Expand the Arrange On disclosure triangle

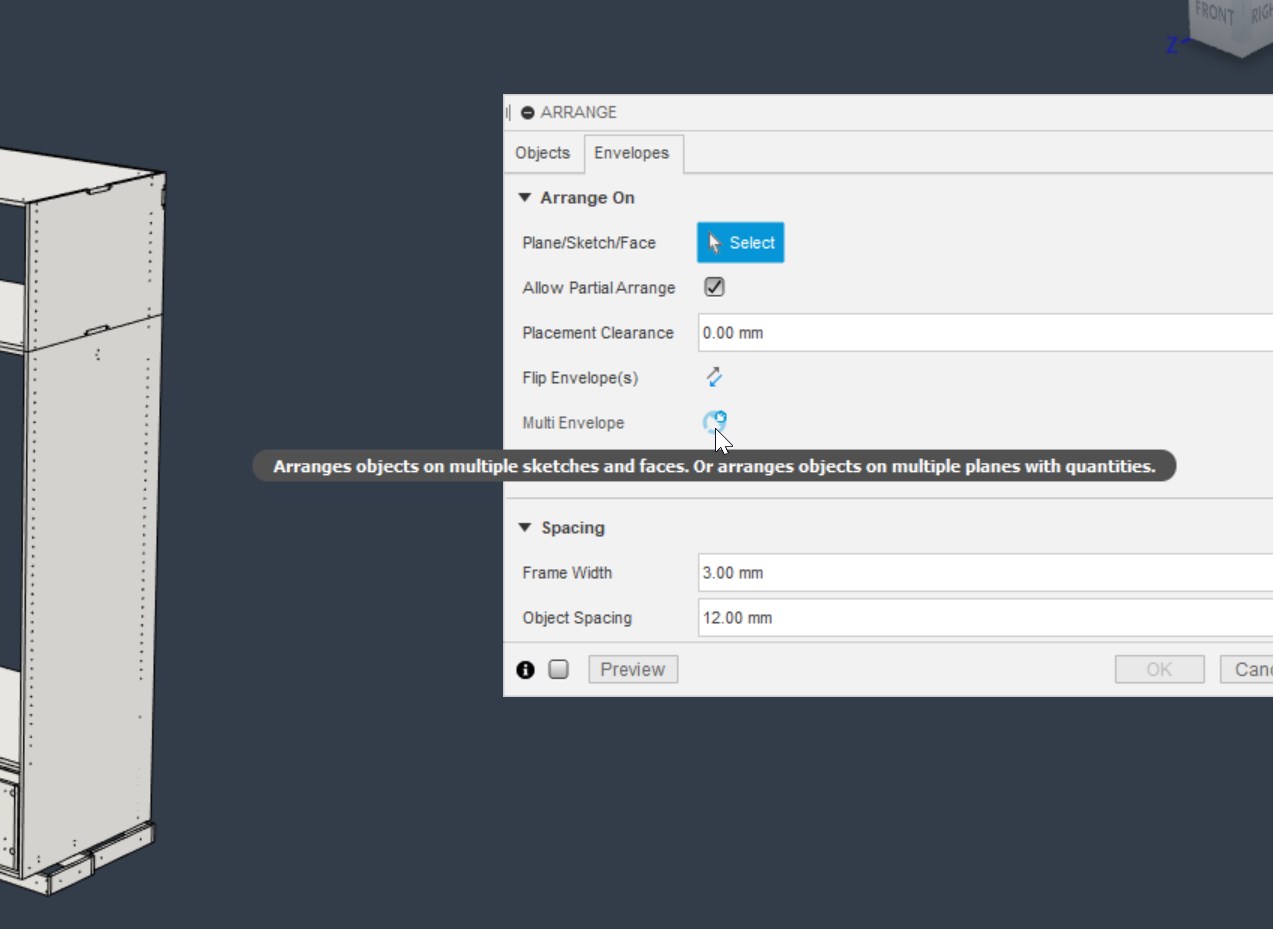point(523,197)
